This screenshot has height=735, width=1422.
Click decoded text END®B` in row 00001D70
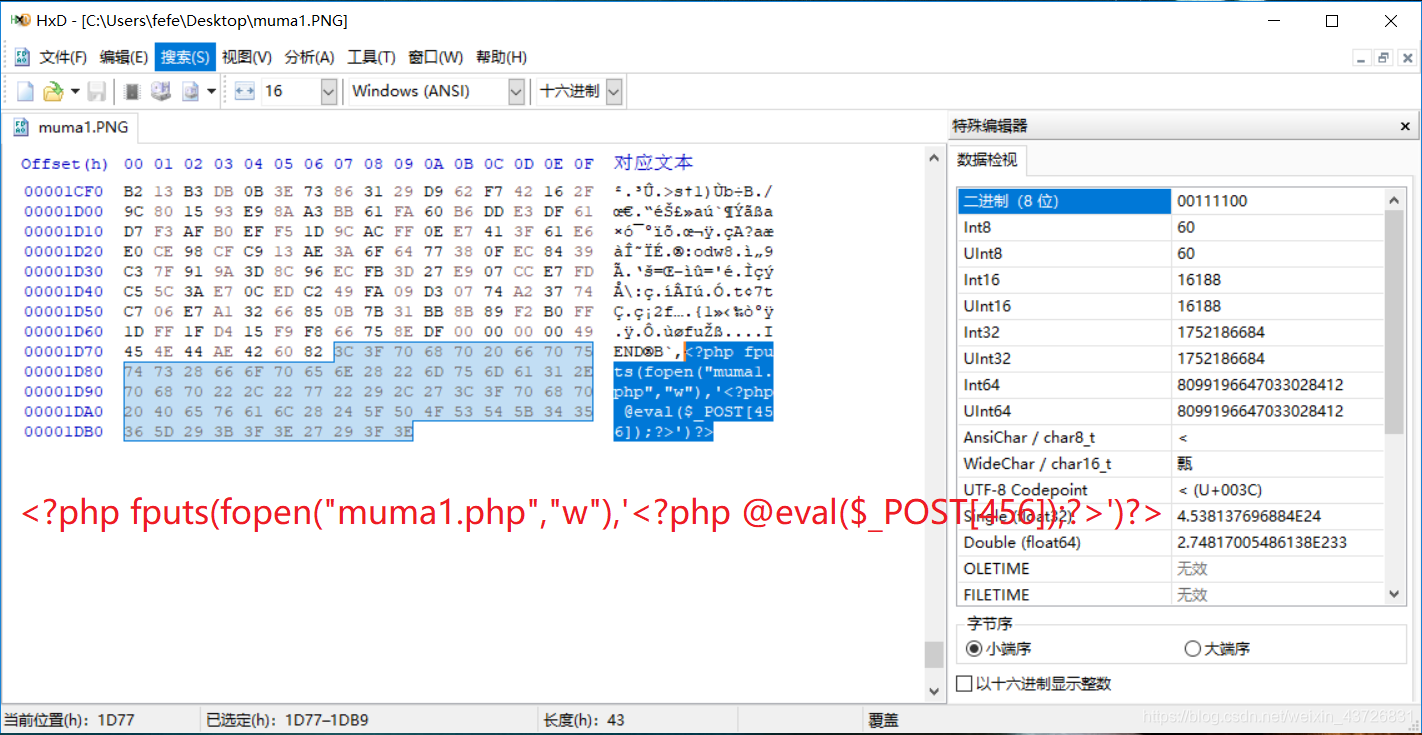(648, 351)
